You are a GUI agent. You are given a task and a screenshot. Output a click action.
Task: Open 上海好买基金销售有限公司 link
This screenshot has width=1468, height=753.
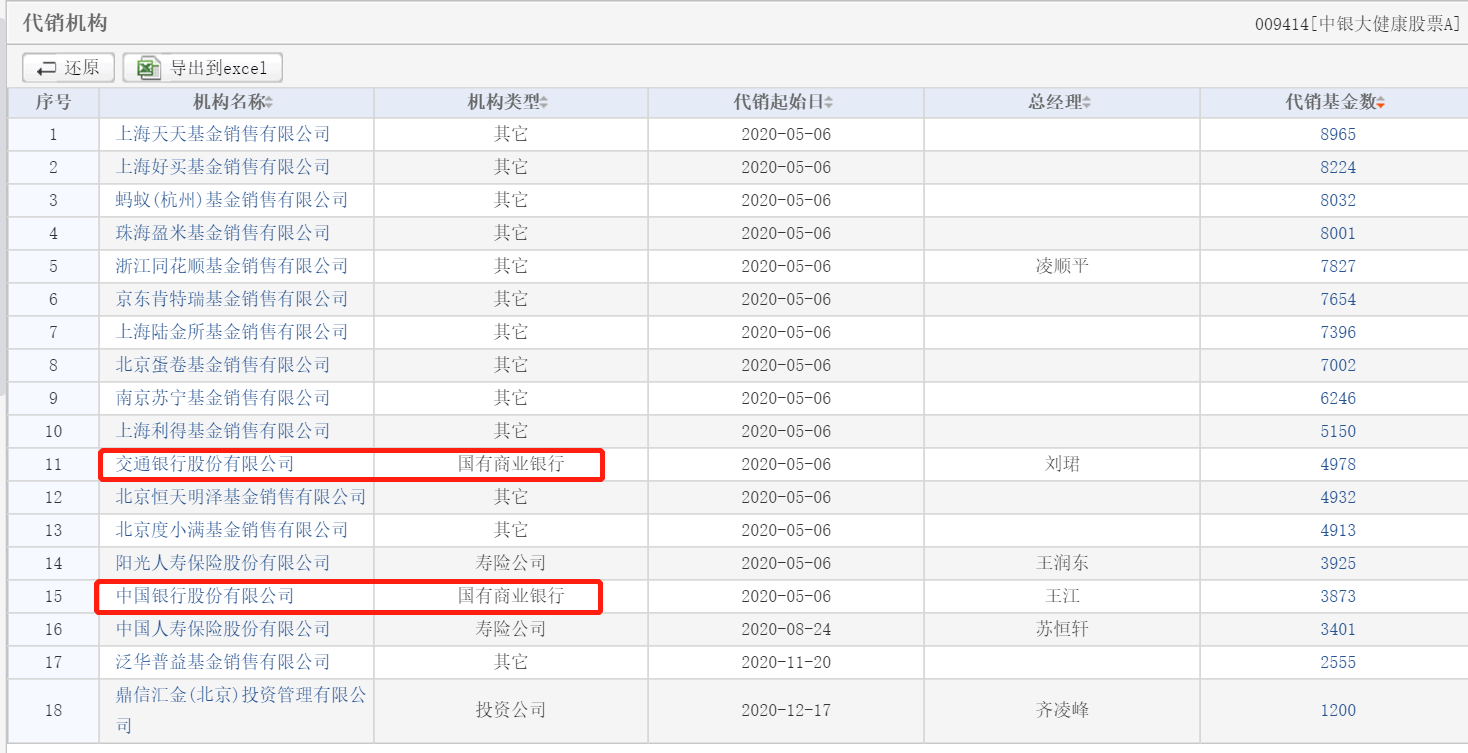coord(223,167)
